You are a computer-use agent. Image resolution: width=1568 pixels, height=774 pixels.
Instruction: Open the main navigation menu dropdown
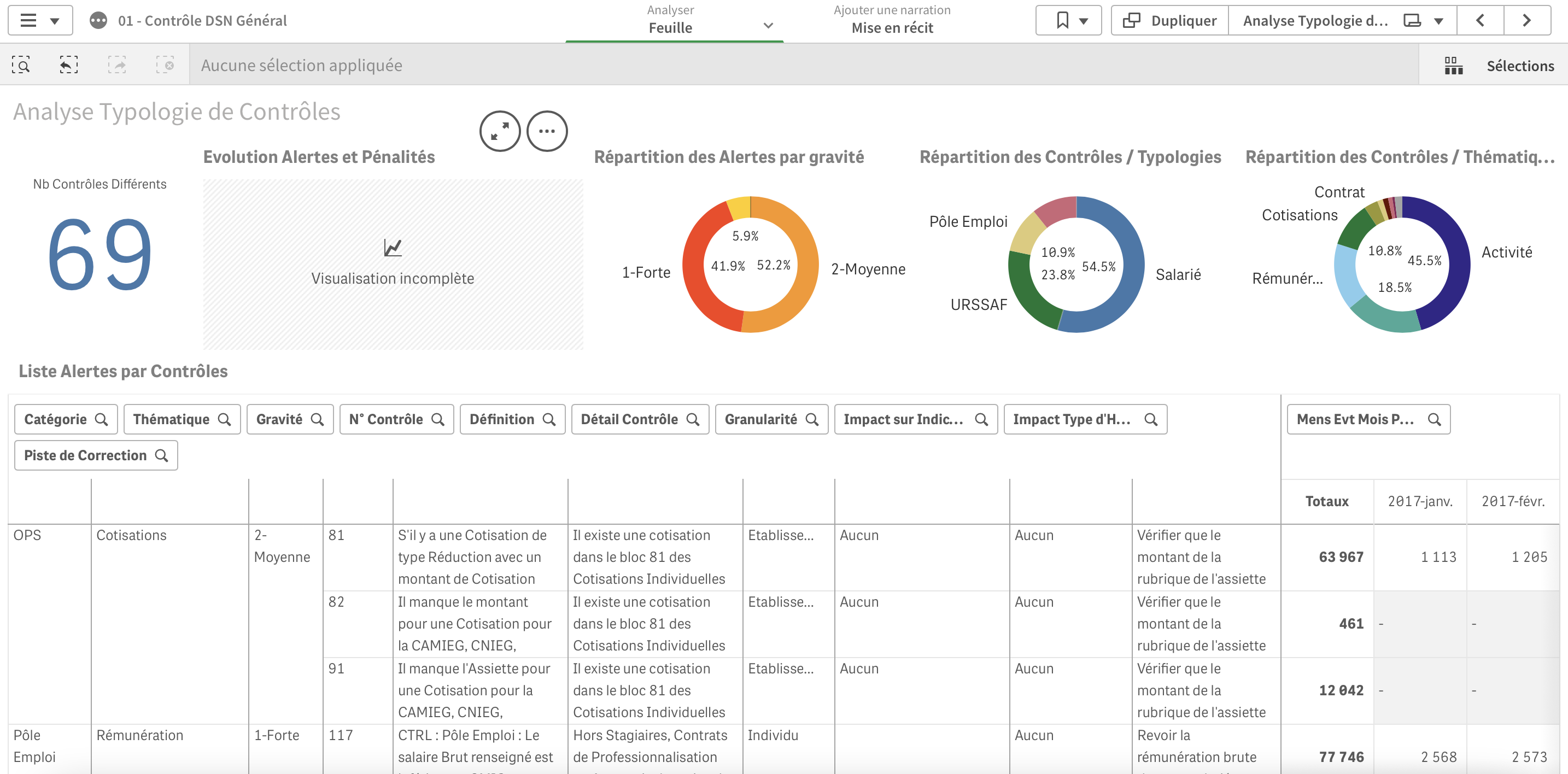[40, 21]
